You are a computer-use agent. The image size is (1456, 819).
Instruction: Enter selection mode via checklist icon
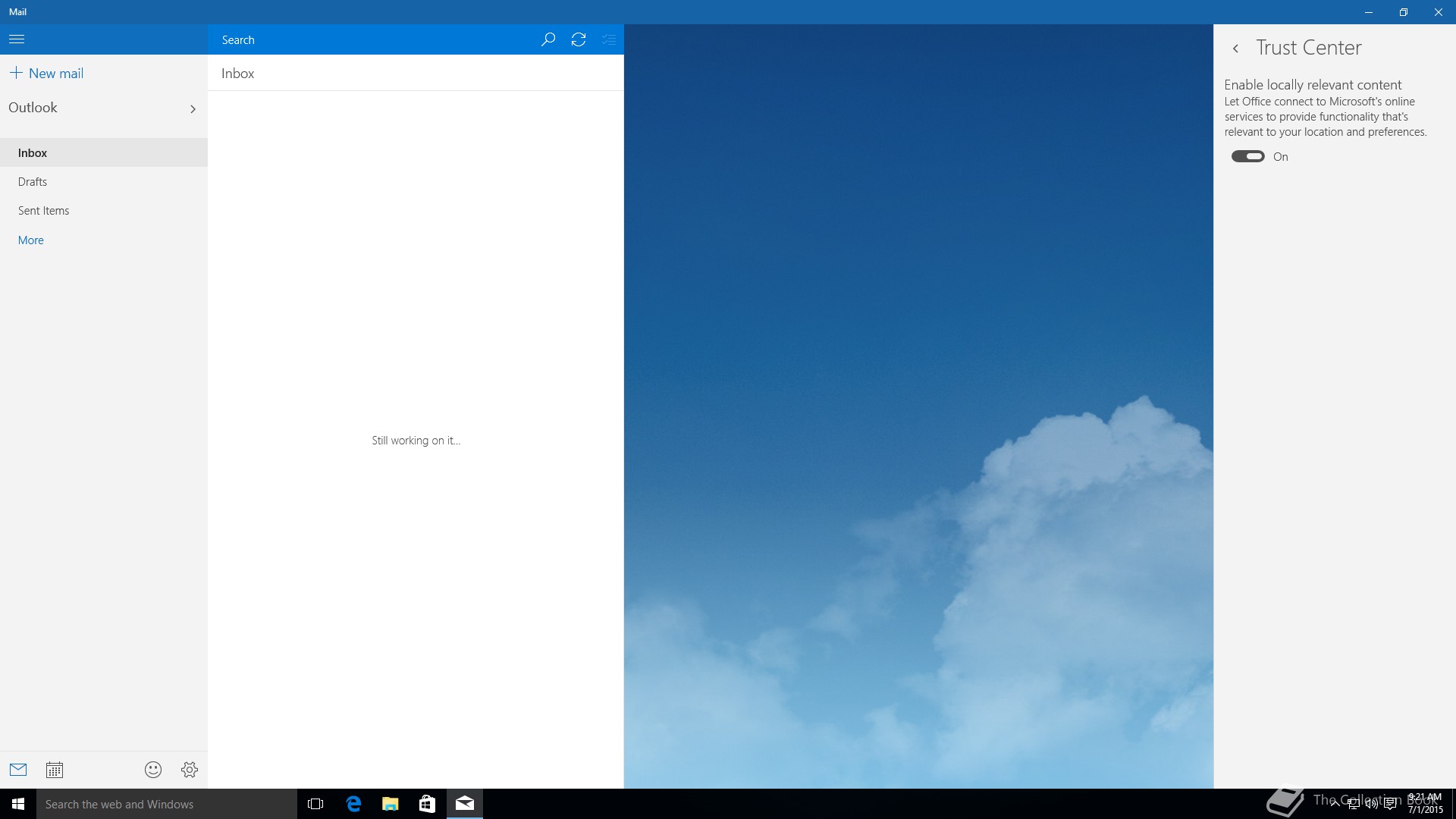point(608,39)
